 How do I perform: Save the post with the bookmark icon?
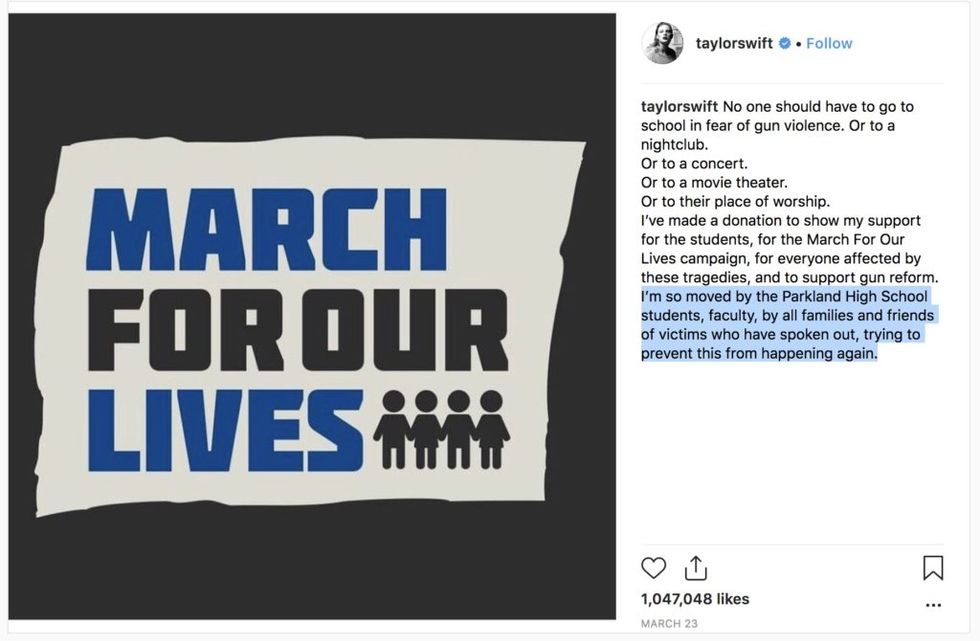click(x=932, y=568)
